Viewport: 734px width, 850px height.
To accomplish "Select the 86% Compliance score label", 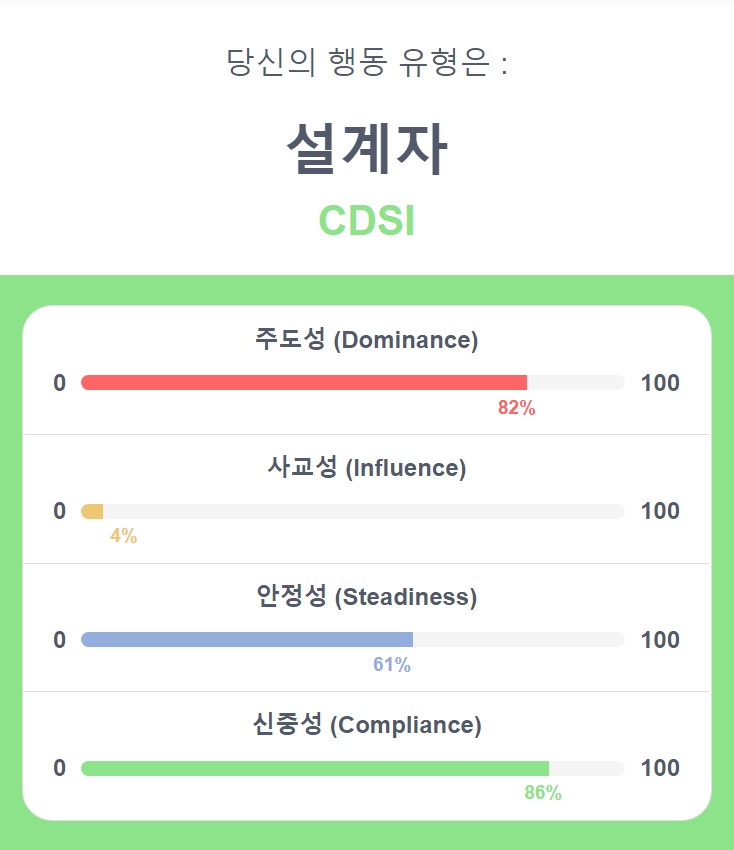I will [x=543, y=793].
